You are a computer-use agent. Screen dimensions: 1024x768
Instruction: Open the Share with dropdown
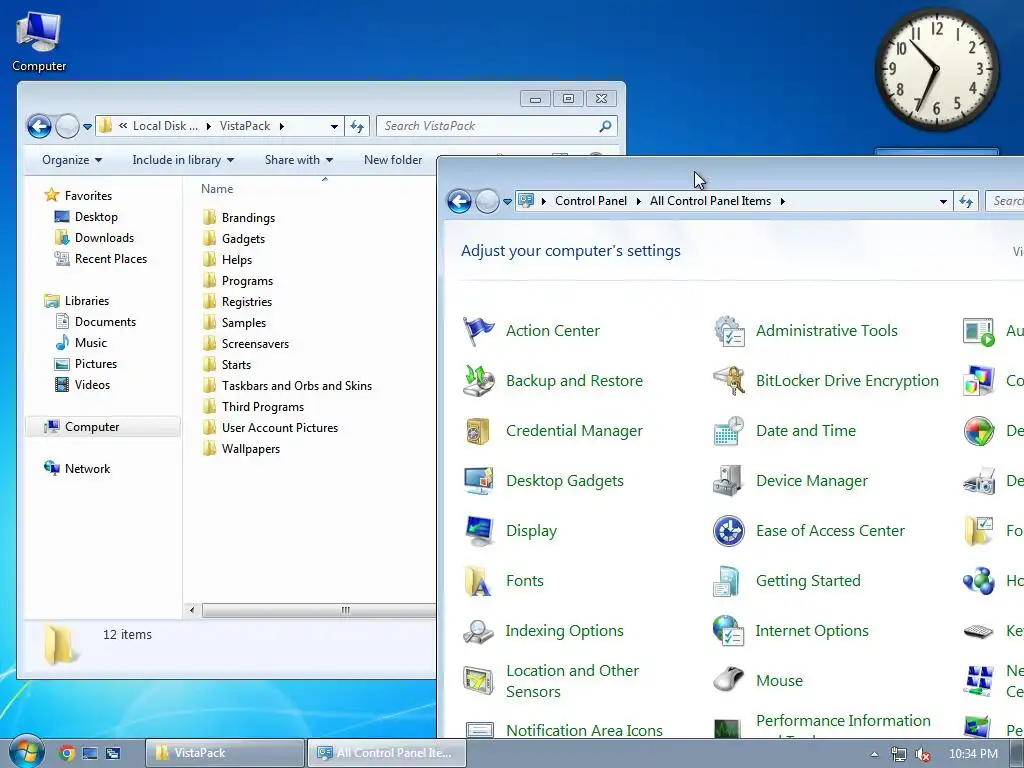pos(298,160)
